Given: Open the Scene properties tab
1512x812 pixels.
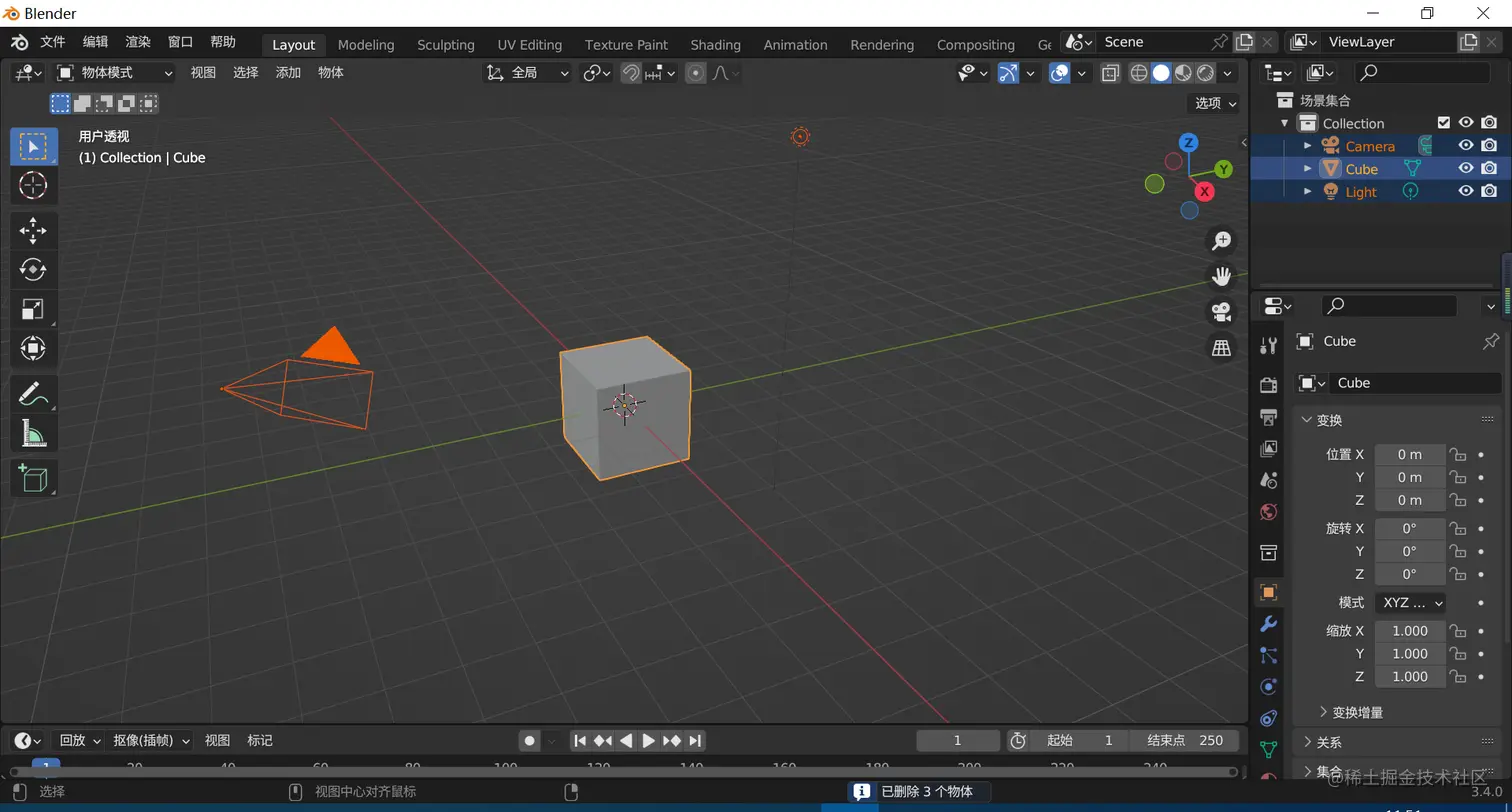Looking at the screenshot, I should (x=1269, y=480).
